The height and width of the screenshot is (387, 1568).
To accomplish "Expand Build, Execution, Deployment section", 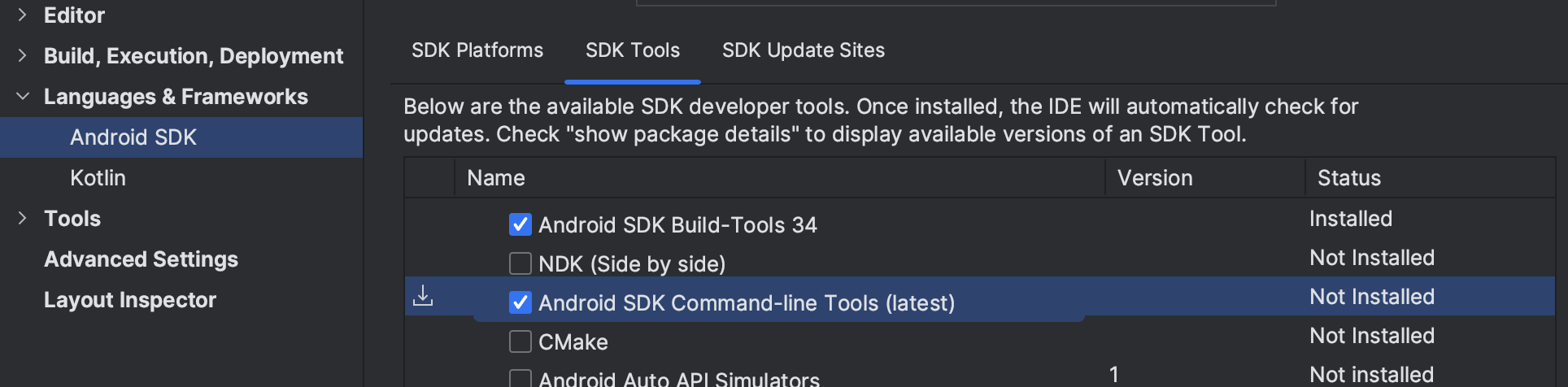I will [x=22, y=55].
